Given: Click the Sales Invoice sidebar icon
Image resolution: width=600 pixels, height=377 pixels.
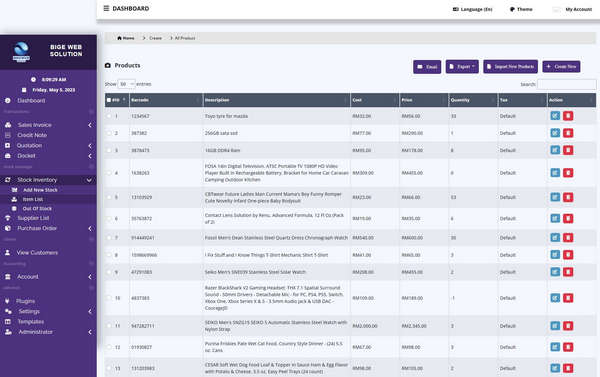Looking at the screenshot, I should tap(8, 125).
